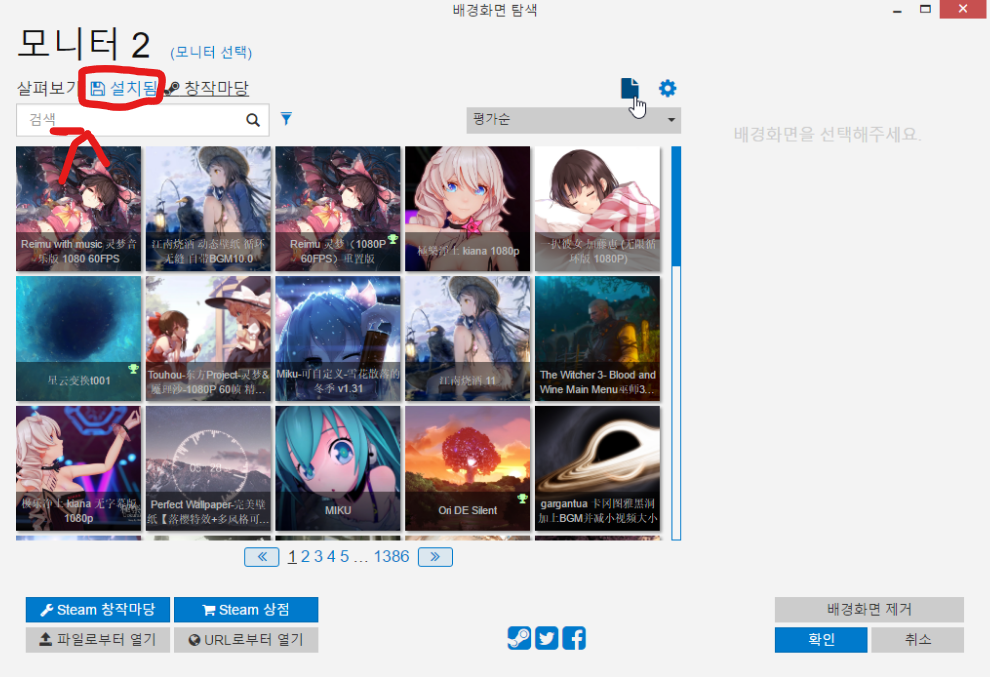Open settings gear icon

667,88
